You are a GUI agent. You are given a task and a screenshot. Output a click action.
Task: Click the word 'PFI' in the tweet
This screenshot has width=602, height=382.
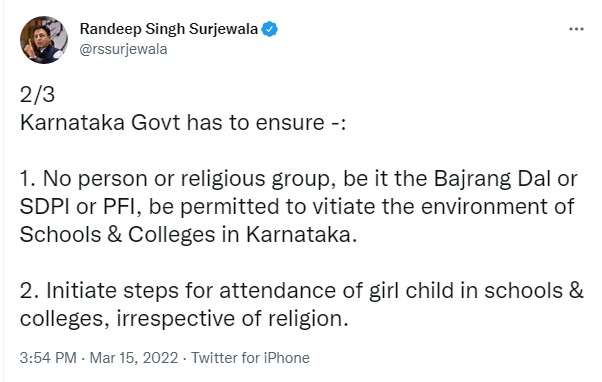click(122, 207)
